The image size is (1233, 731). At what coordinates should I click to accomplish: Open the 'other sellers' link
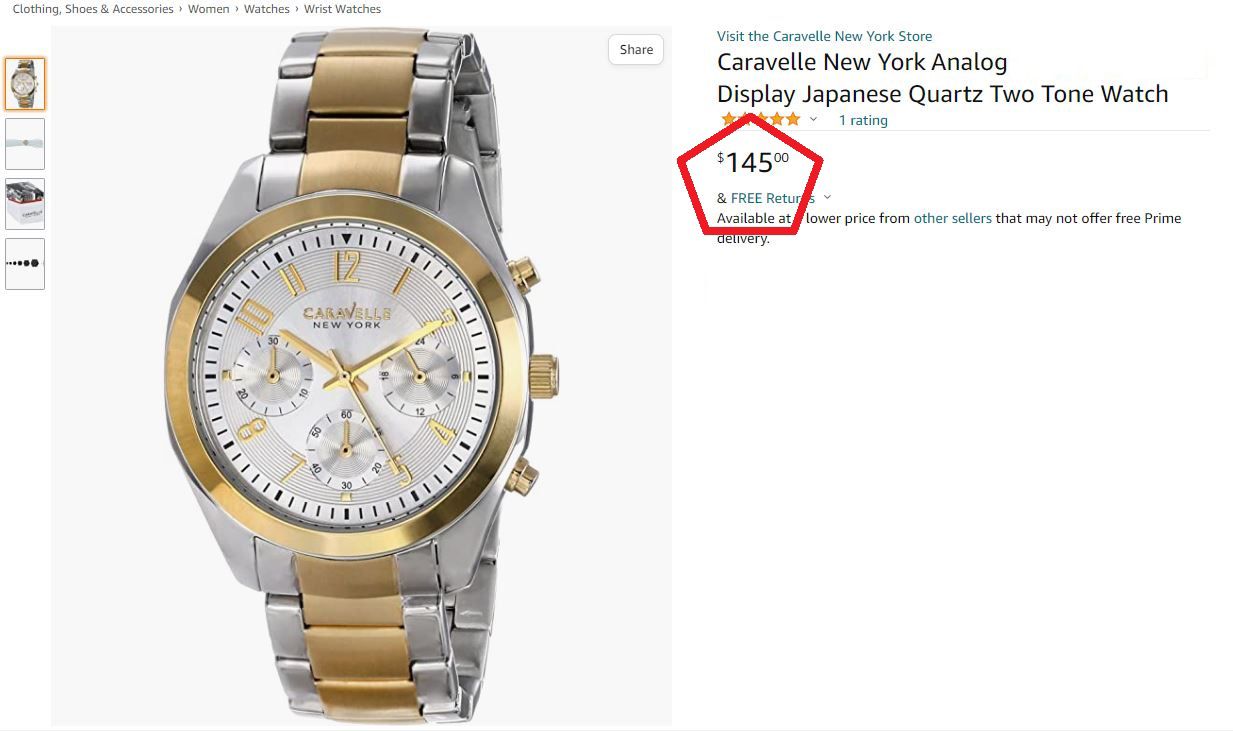pos(952,218)
